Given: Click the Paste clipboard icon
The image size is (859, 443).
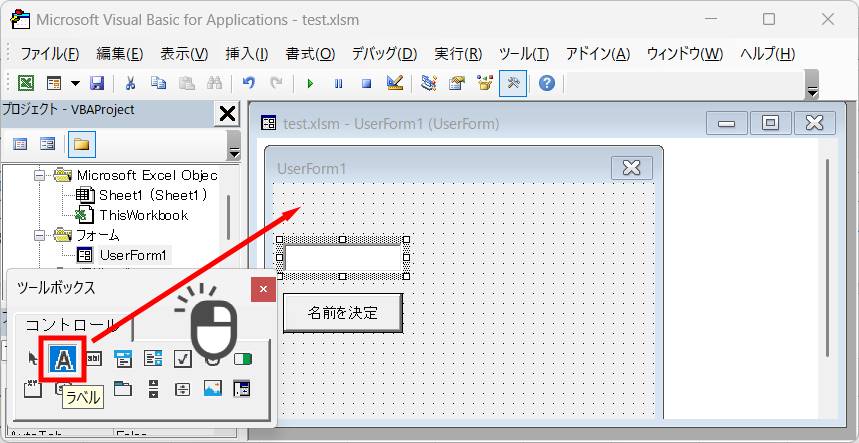Looking at the screenshot, I should coord(187,83).
